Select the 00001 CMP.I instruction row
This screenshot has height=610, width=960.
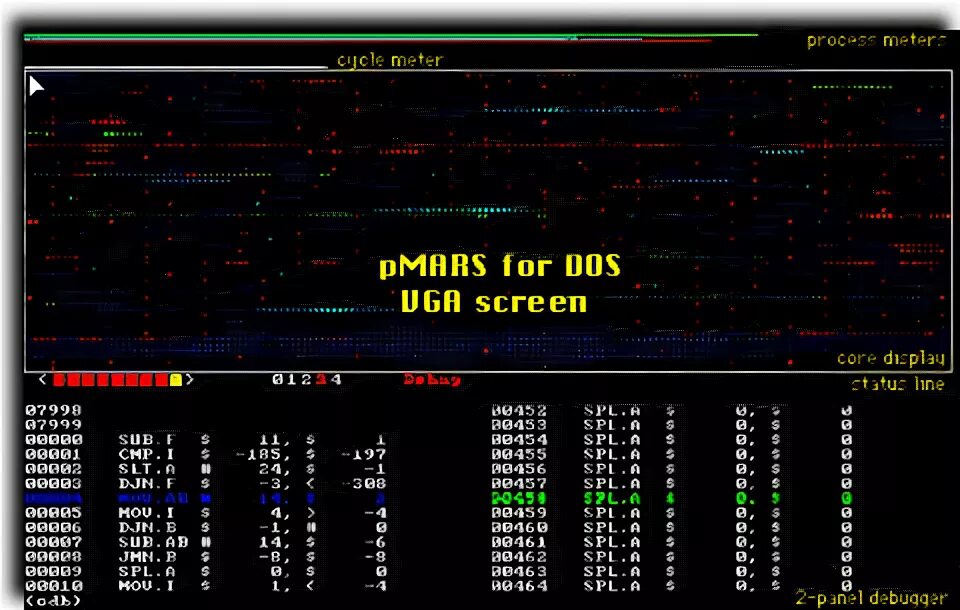pyautogui.click(x=206, y=454)
